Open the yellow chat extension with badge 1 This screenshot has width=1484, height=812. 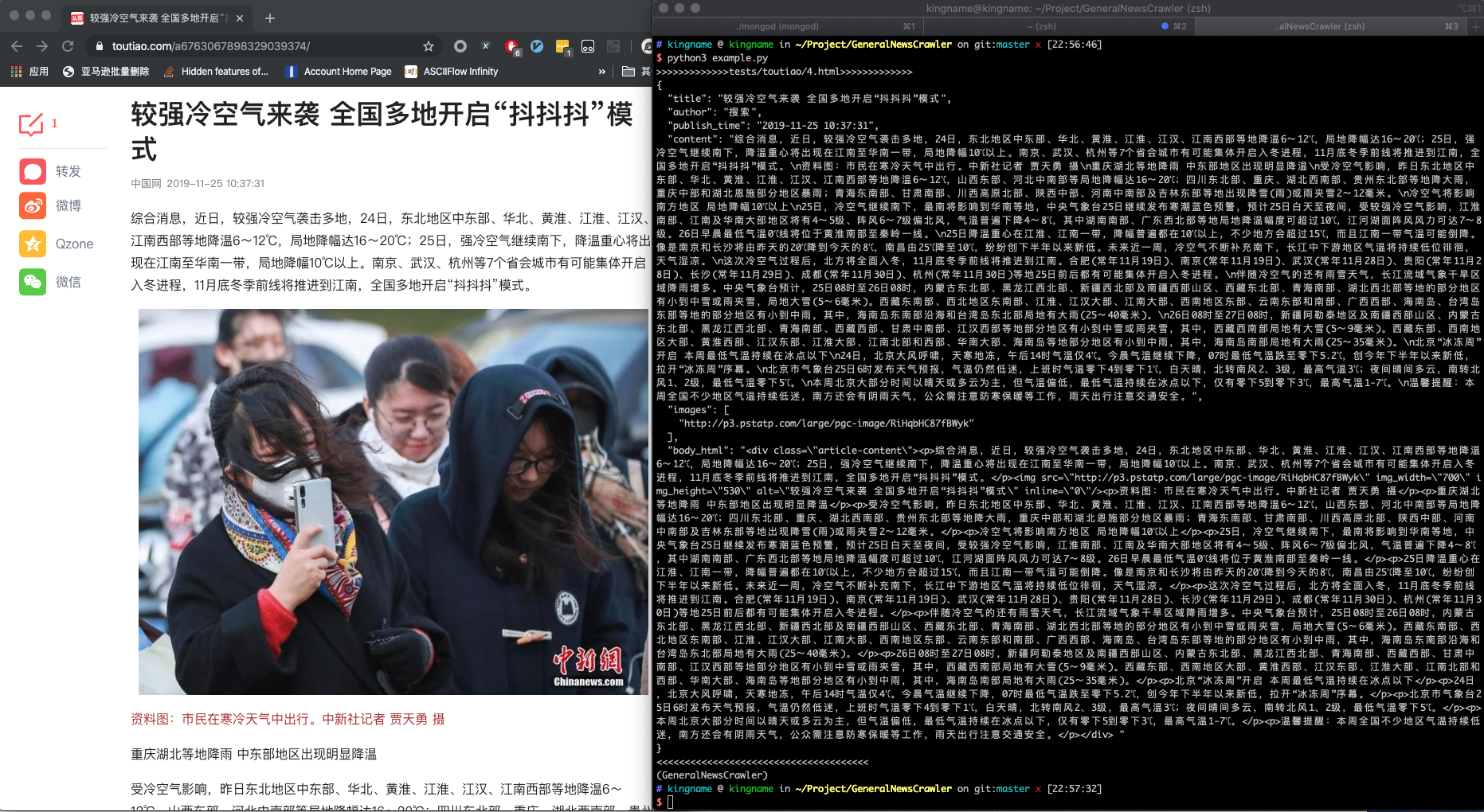click(563, 47)
